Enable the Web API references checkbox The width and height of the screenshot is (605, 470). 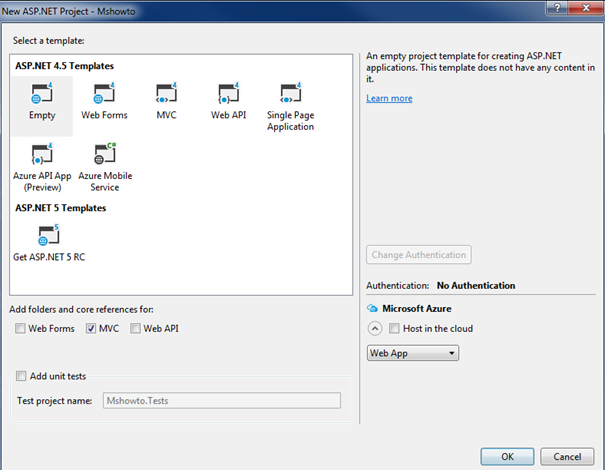(135, 328)
